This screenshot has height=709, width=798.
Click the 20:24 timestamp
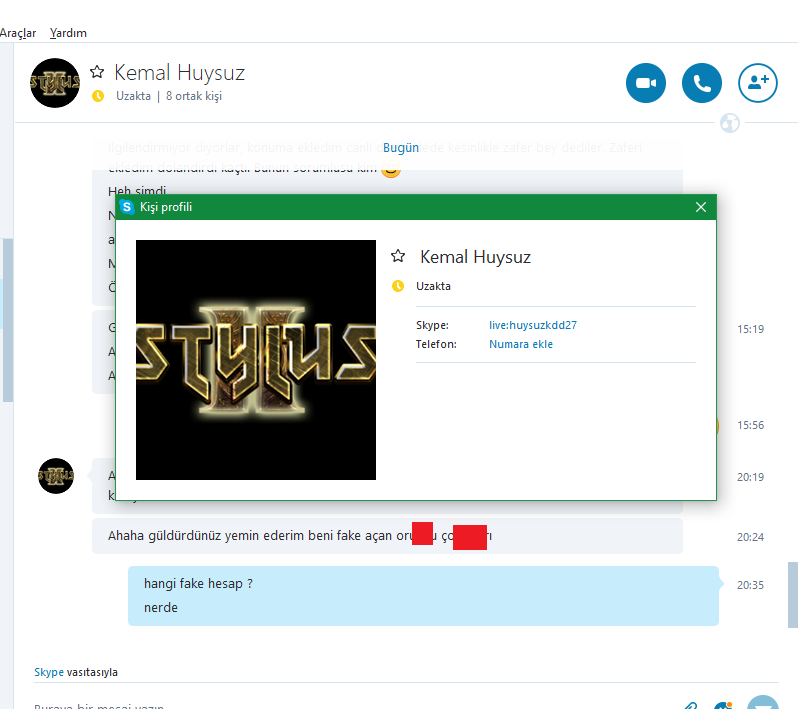coord(751,537)
